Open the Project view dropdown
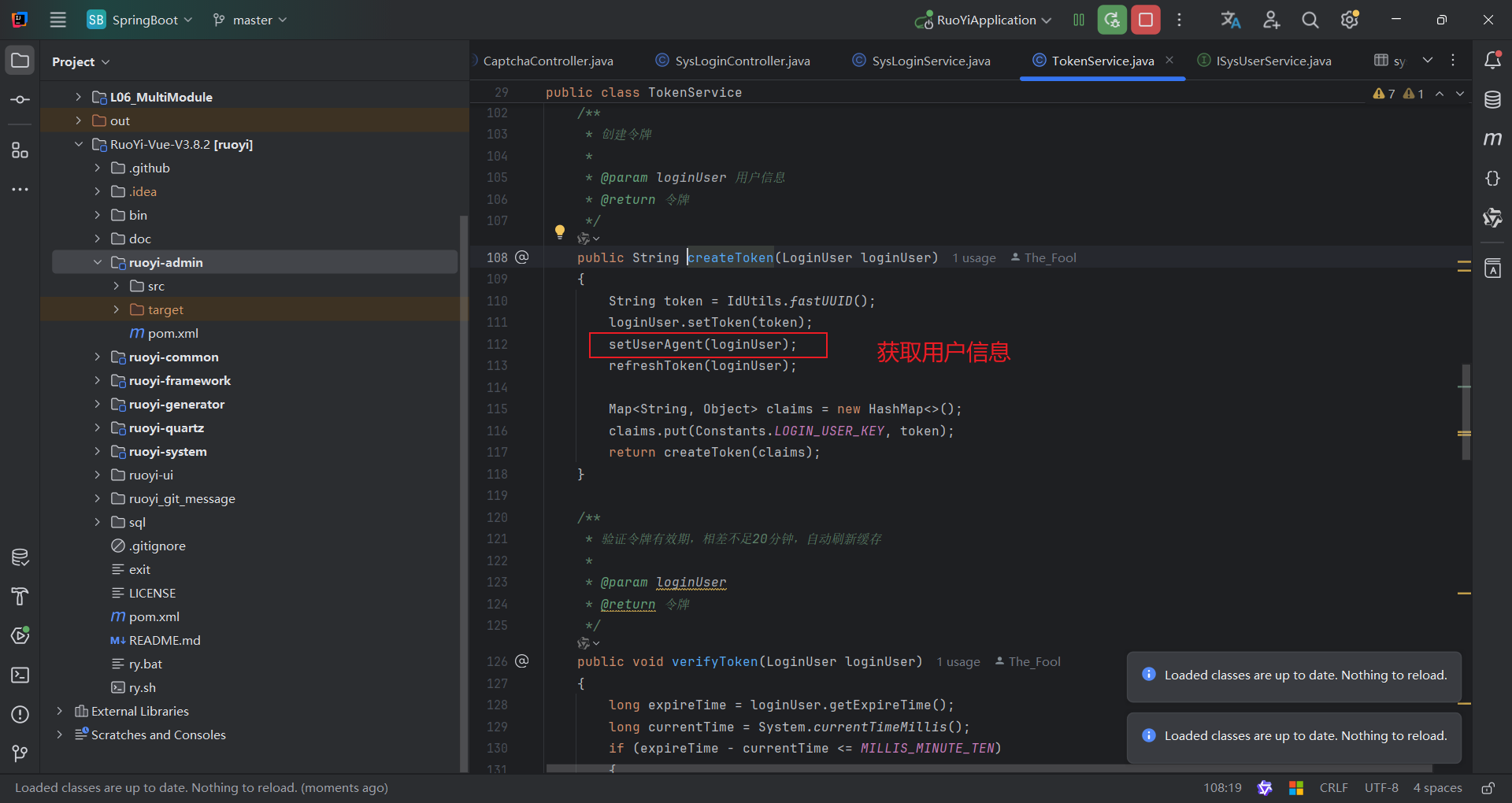The width and height of the screenshot is (1512, 803). click(x=80, y=61)
